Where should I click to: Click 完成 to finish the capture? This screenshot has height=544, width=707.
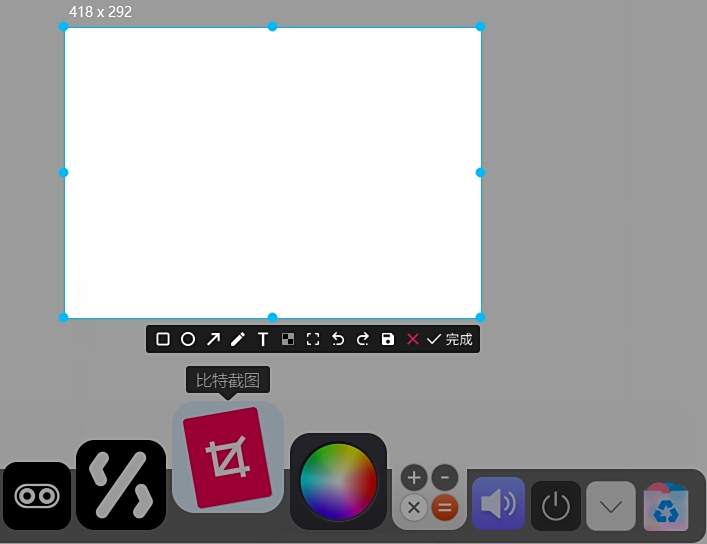[x=450, y=339]
